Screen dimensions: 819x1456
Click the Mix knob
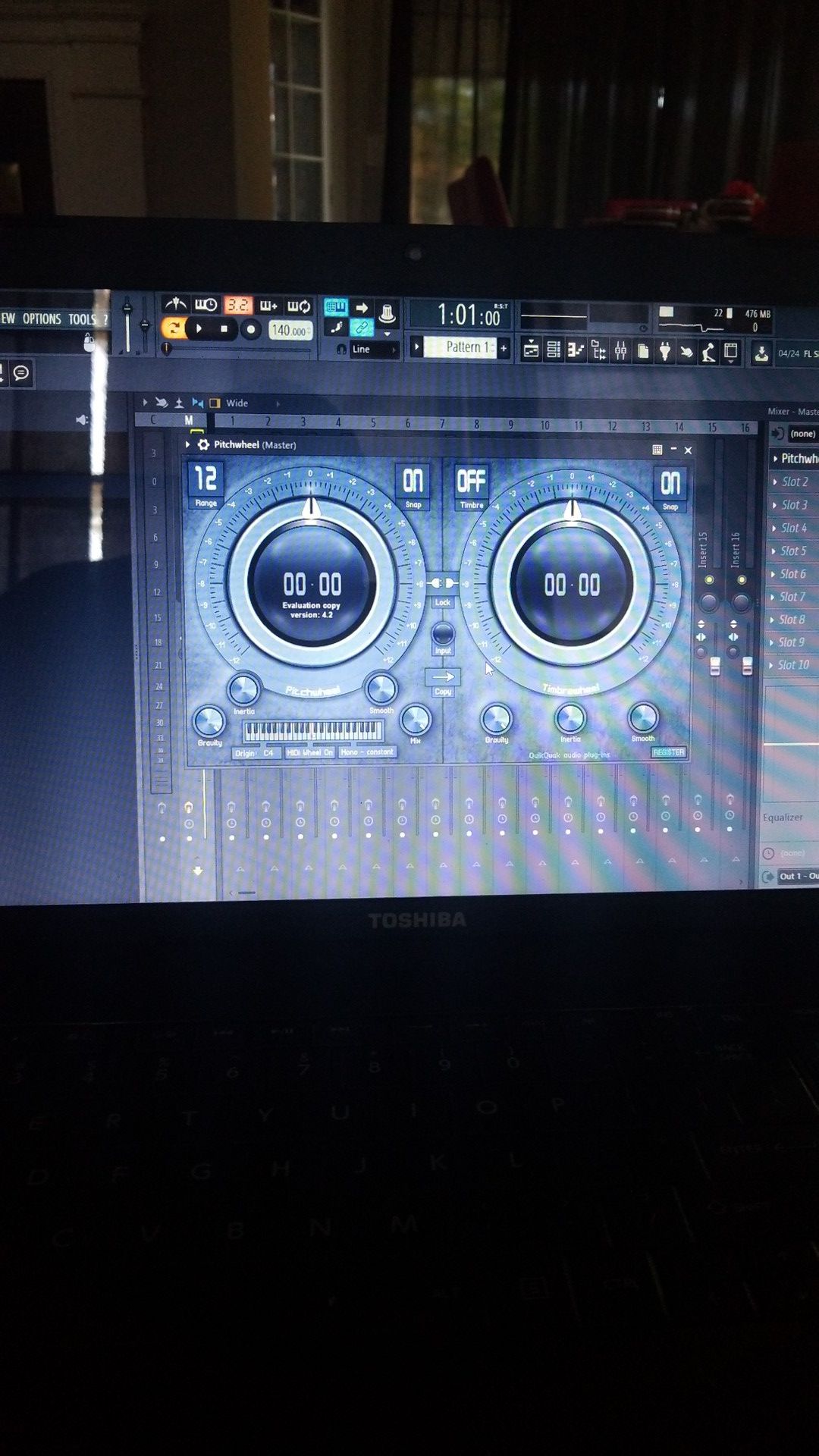pyautogui.click(x=416, y=720)
